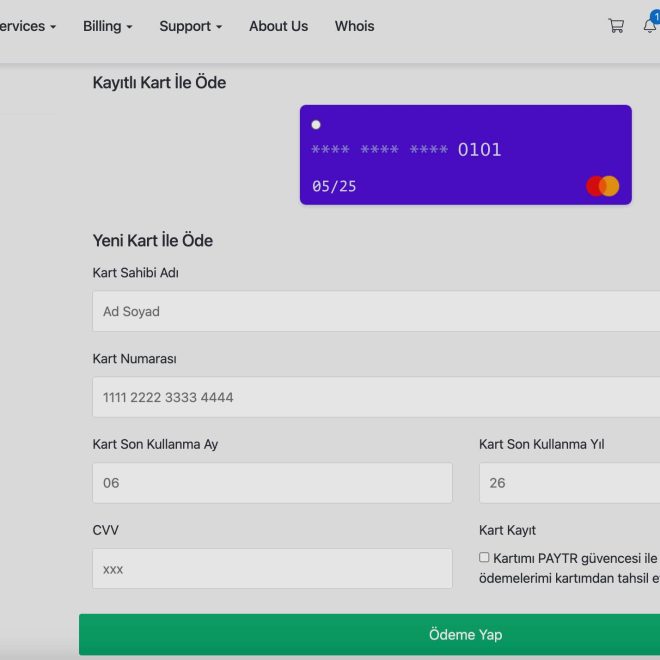Expand the Services dropdown menu
Viewport: 660px width, 660px height.
[x=26, y=26]
